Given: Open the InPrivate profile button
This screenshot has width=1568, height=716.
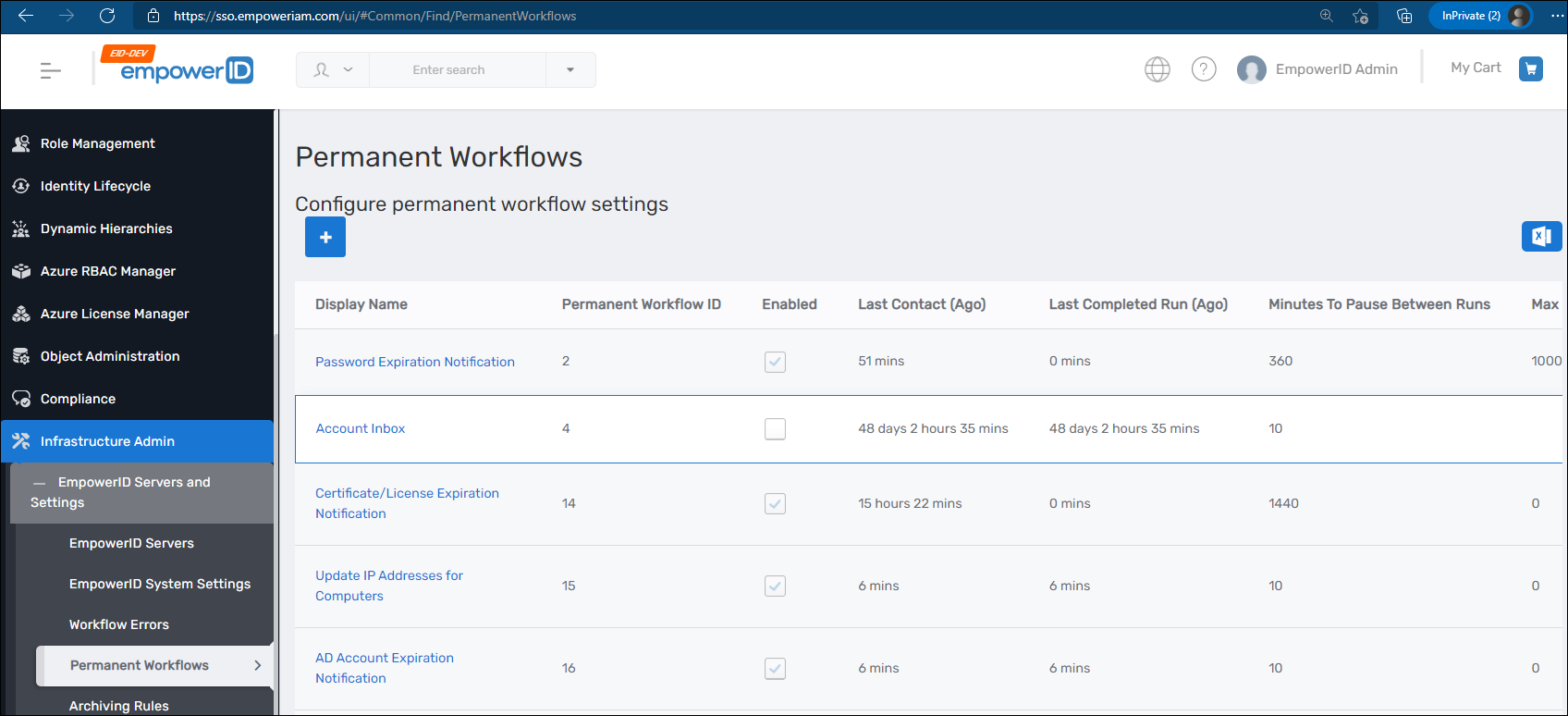Looking at the screenshot, I should pyautogui.click(x=1480, y=16).
